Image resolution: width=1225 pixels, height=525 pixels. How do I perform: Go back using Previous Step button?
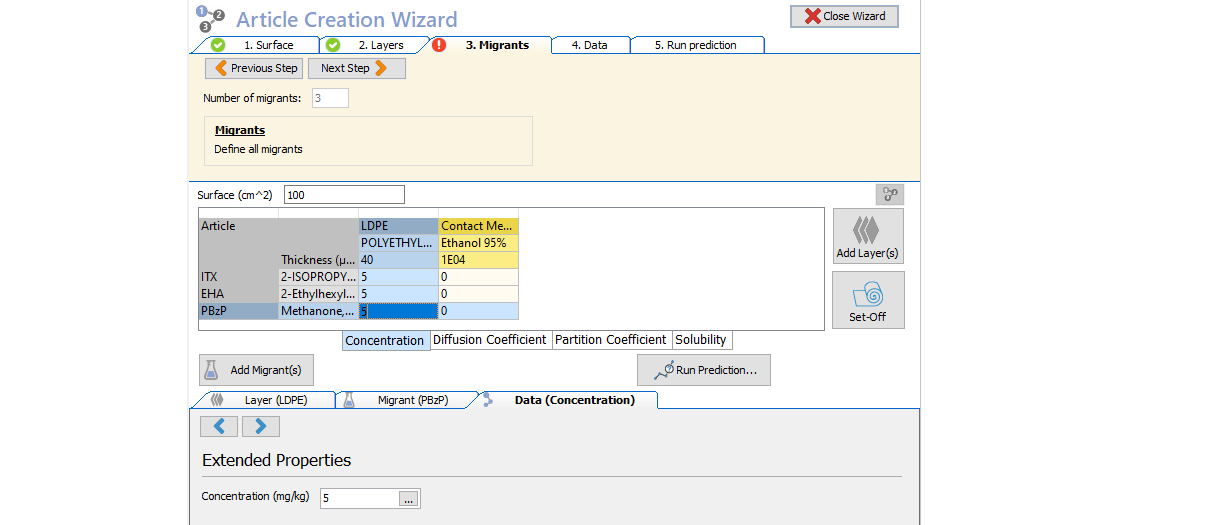coord(254,68)
